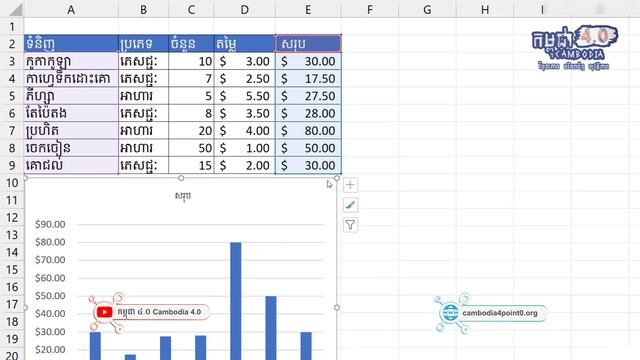Select row 5 header
The image size is (640, 360).
pyautogui.click(x=12, y=96)
